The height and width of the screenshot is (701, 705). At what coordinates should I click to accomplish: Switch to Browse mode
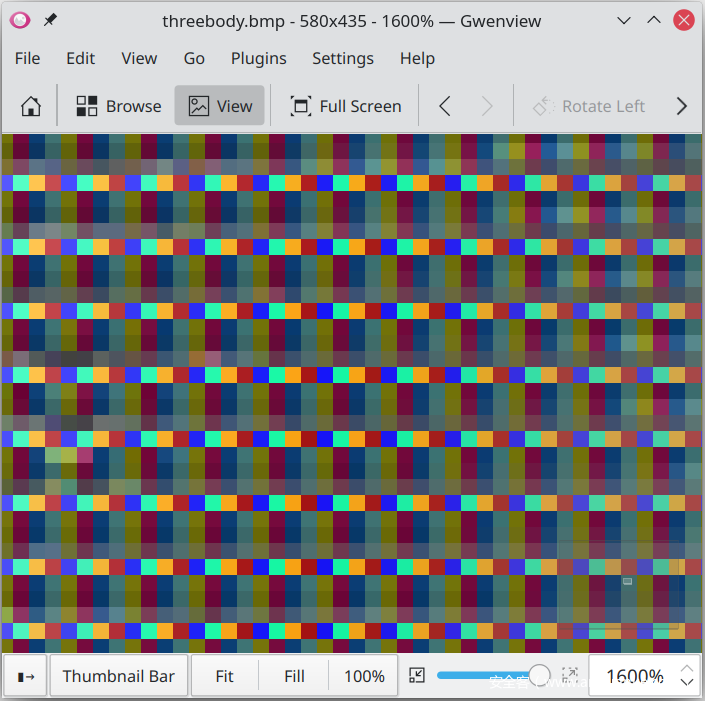(x=119, y=106)
